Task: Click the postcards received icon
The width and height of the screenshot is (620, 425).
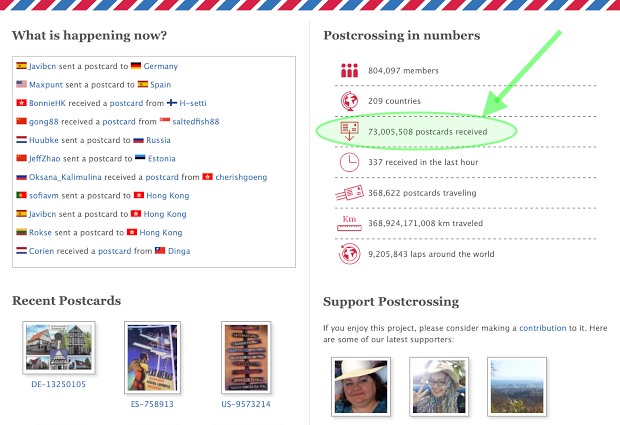Action: point(349,131)
